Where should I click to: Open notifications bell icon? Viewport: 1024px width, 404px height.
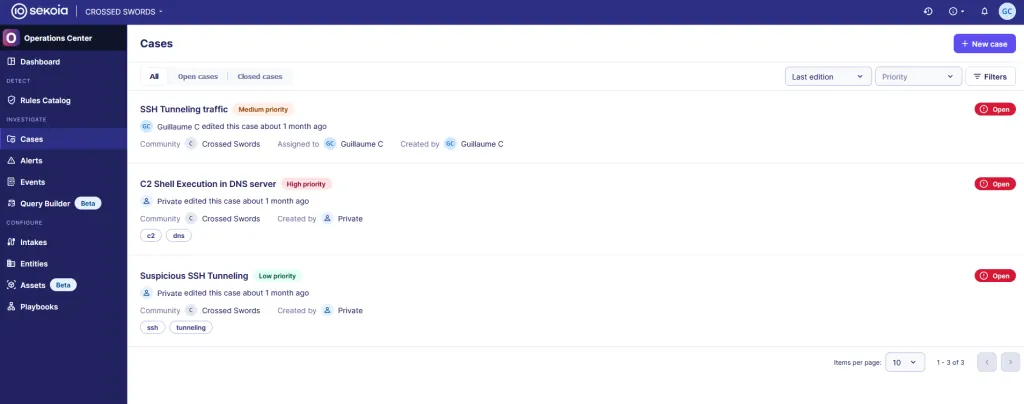[x=984, y=11]
